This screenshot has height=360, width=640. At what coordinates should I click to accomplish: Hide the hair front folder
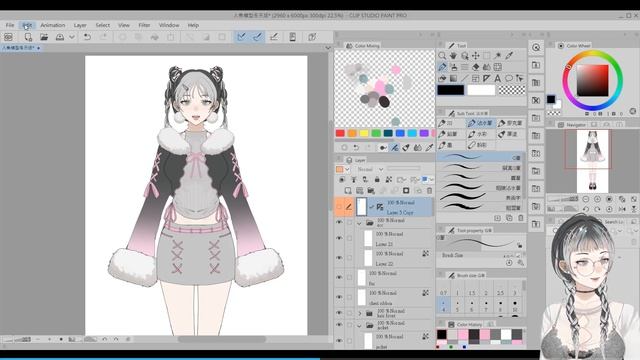tap(339, 313)
